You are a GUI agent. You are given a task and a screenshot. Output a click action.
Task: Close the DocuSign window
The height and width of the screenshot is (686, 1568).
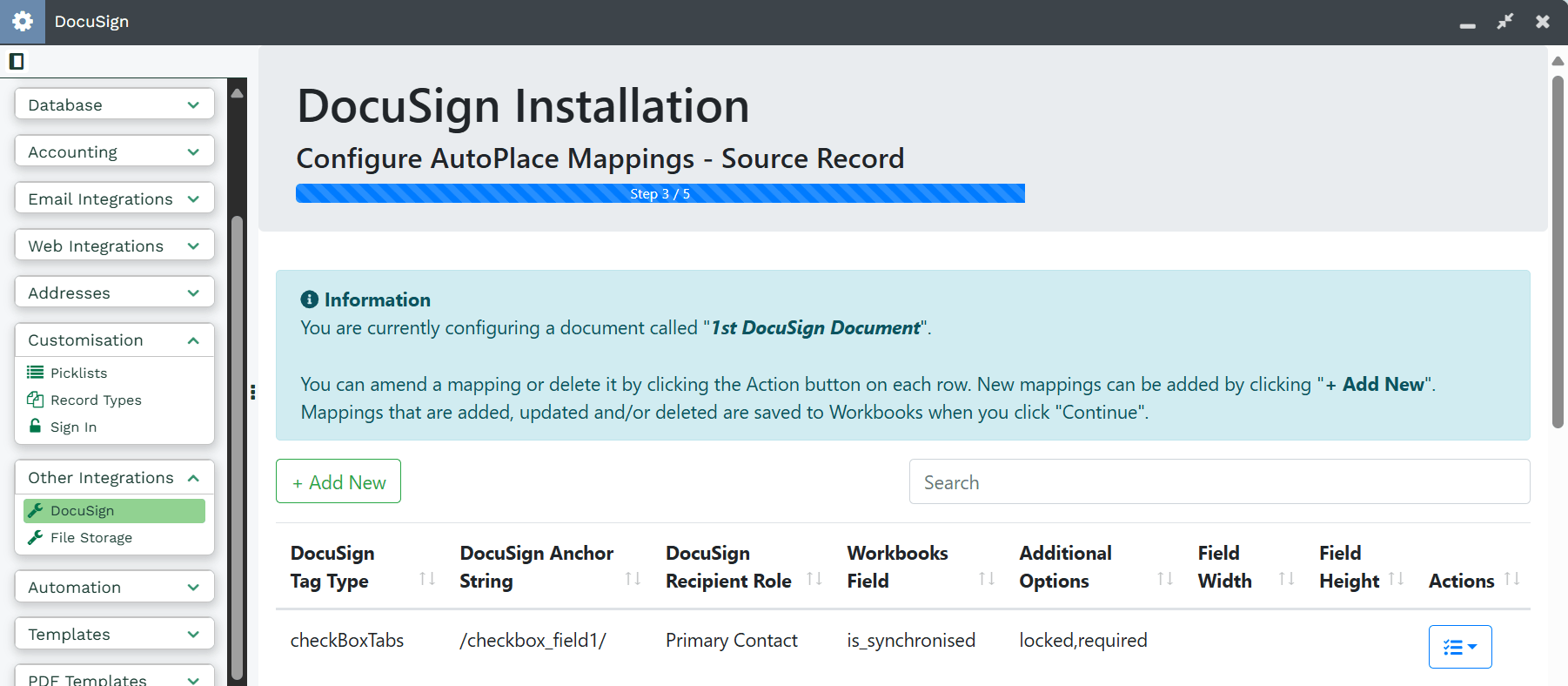1542,22
